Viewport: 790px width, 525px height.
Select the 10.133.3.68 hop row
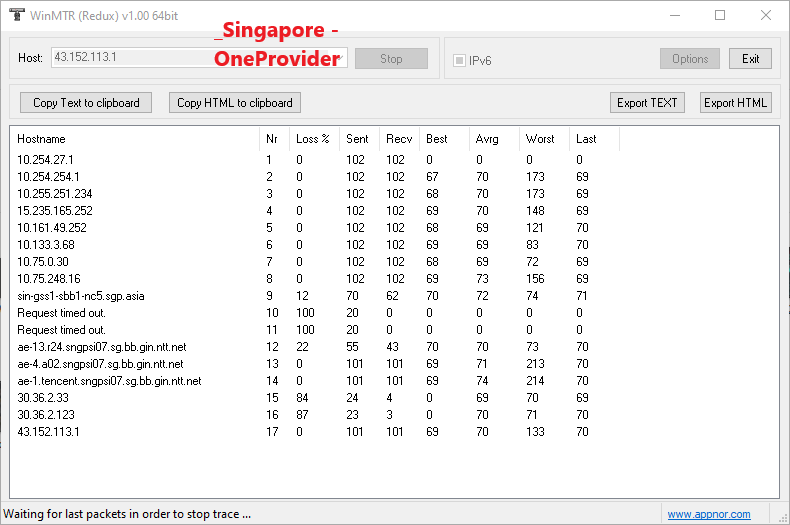click(315, 245)
